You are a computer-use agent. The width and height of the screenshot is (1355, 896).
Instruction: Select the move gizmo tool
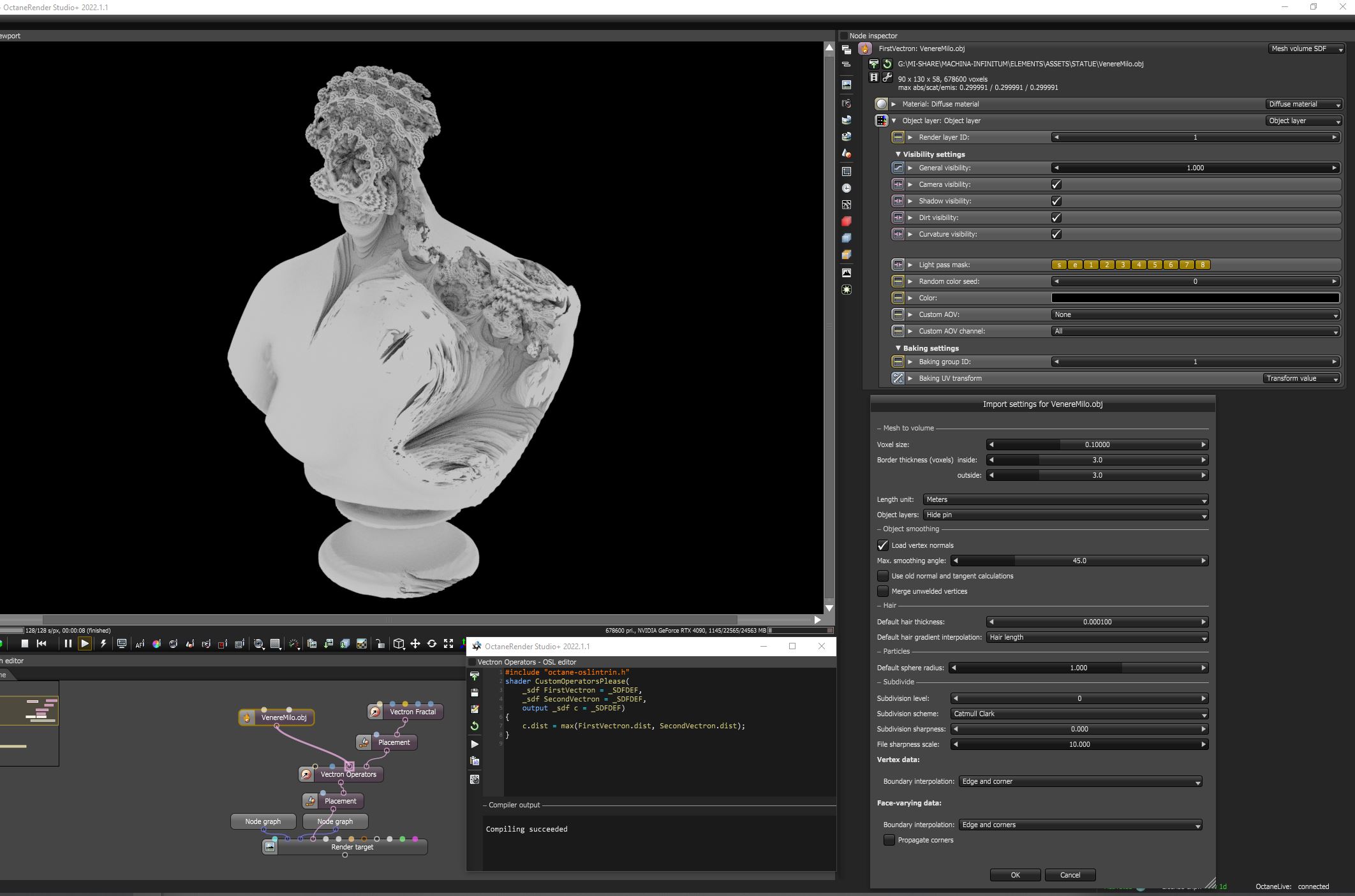pyautogui.click(x=415, y=644)
